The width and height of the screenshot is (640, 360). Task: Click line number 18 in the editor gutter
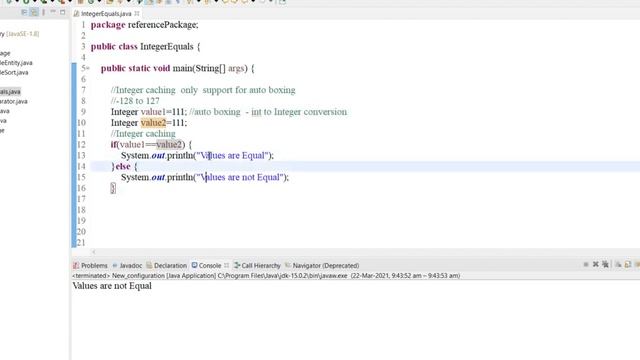pyautogui.click(x=81, y=210)
